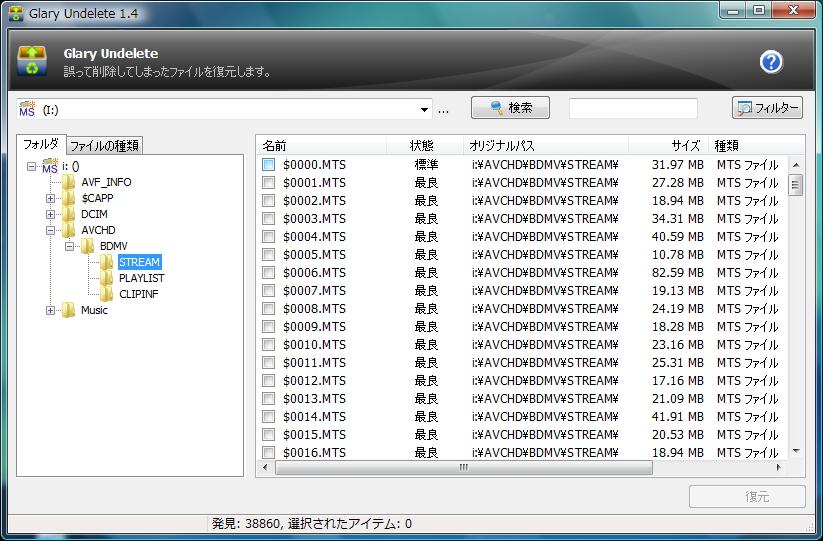Expand the DCIM folder node
The height and width of the screenshot is (541, 823).
point(50,214)
